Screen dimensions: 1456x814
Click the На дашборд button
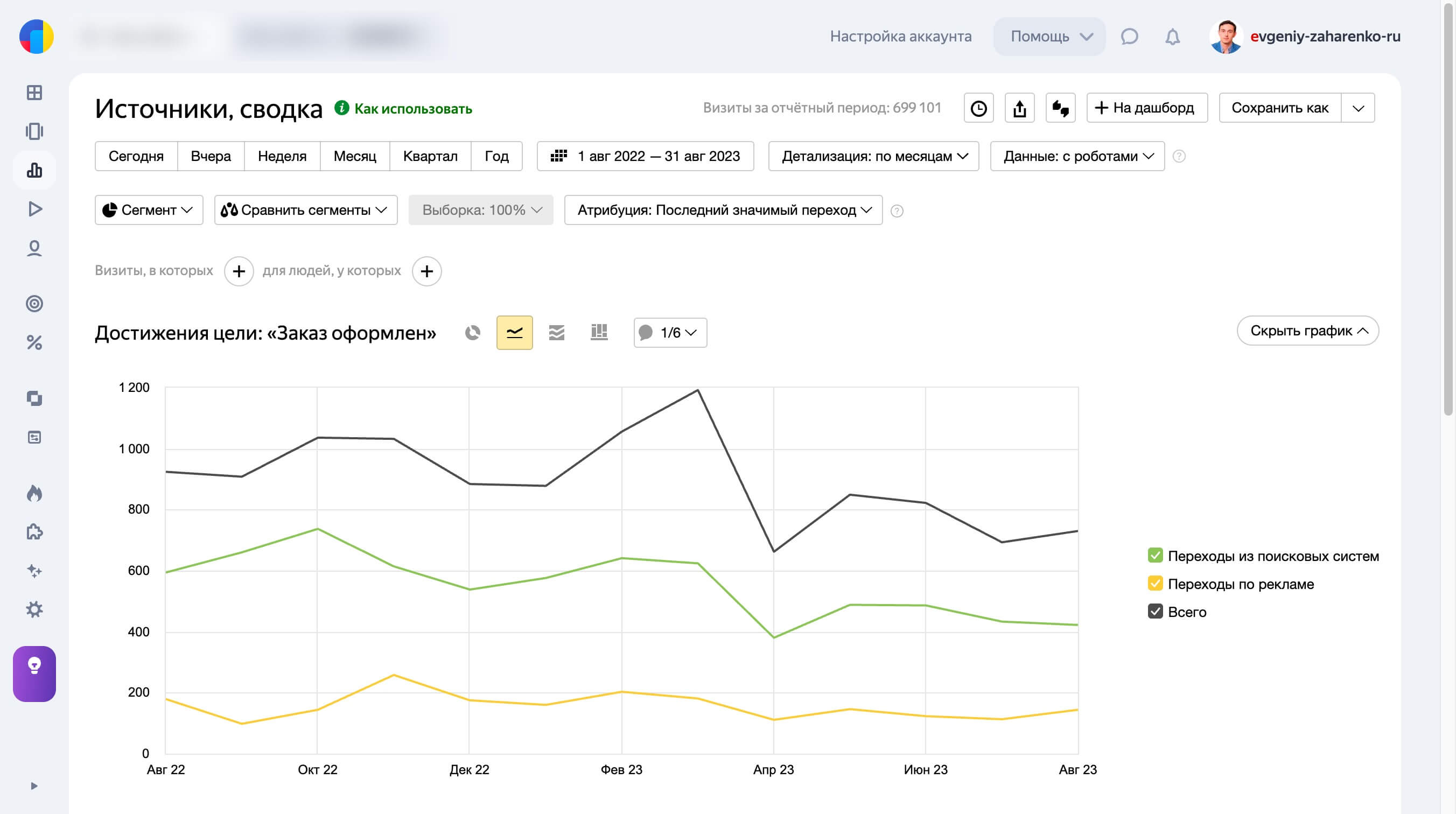click(1146, 108)
